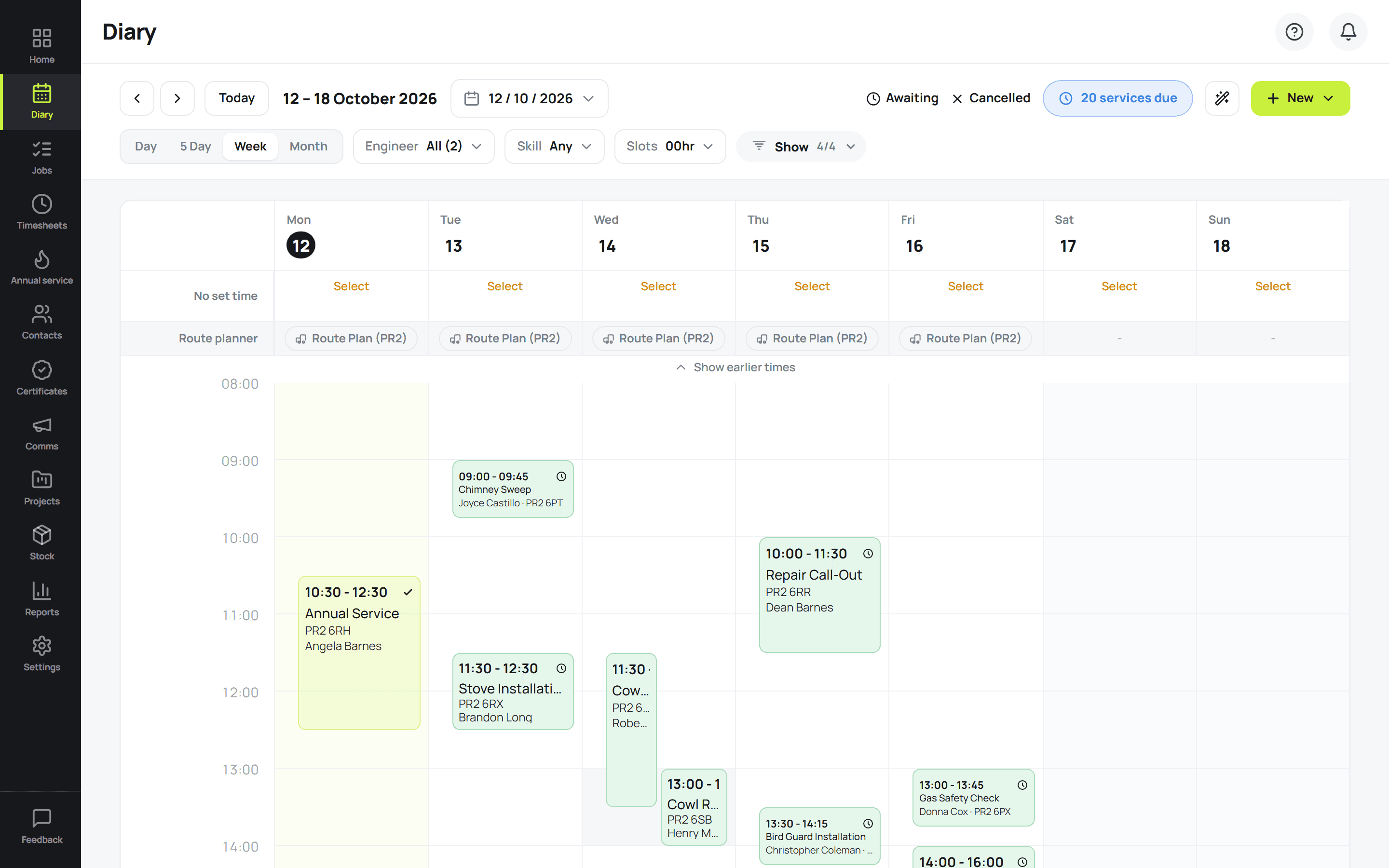Screen dimensions: 1389x868
Task: Click the clock icon on Repair Call-Out job
Action: (868, 554)
